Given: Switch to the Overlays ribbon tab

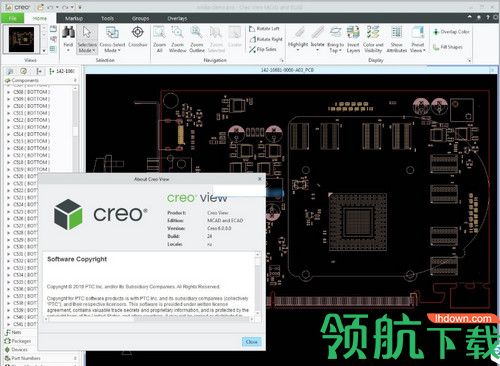Looking at the screenshot, I should pos(177,18).
